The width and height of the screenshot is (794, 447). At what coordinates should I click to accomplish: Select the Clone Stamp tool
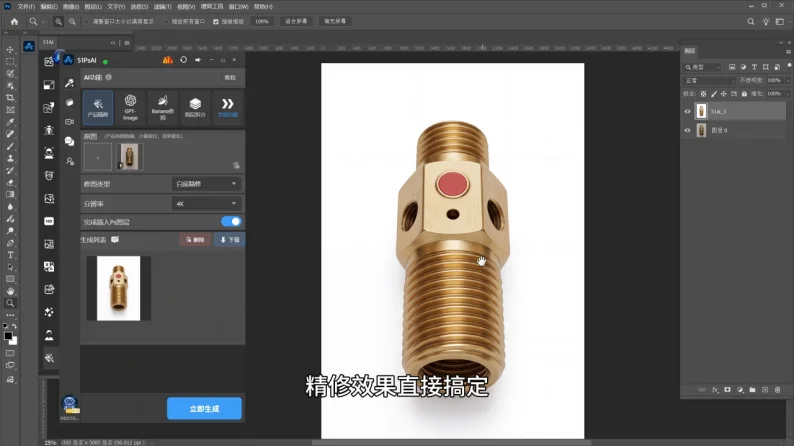click(10, 158)
